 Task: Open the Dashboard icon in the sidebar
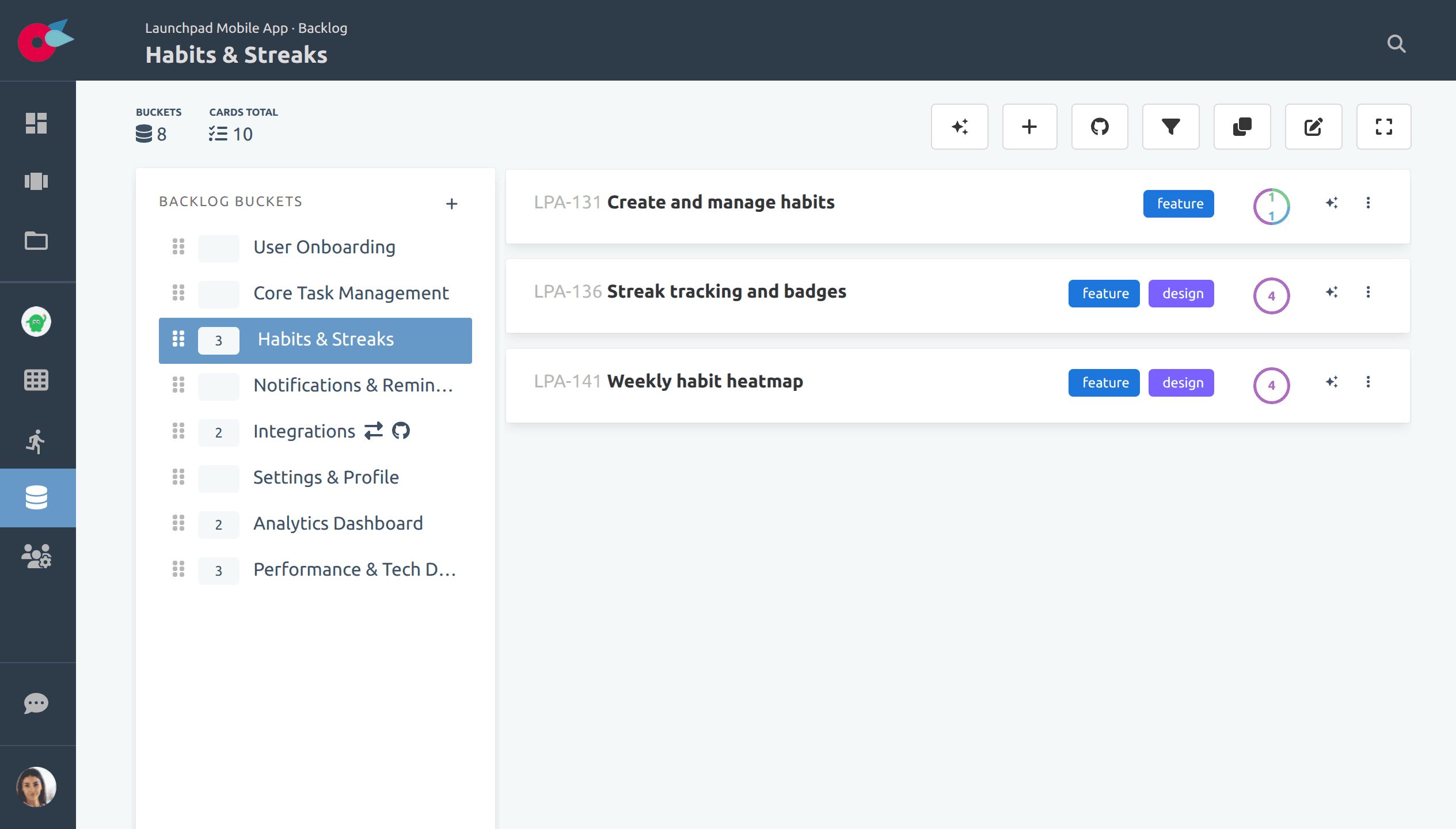click(36, 123)
